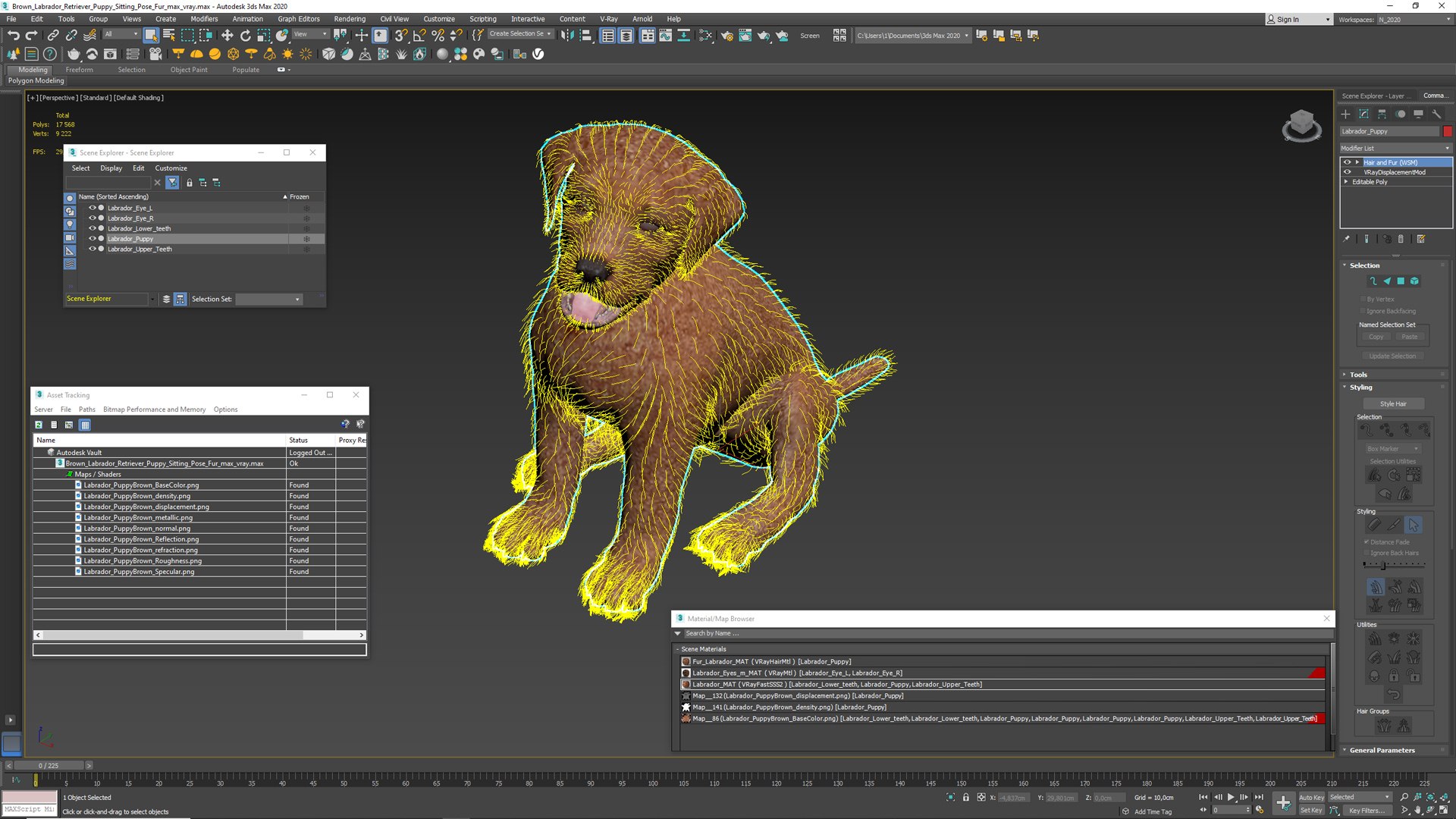The height and width of the screenshot is (819, 1456).
Task: Click the red object color swatch
Action: pos(1448,131)
